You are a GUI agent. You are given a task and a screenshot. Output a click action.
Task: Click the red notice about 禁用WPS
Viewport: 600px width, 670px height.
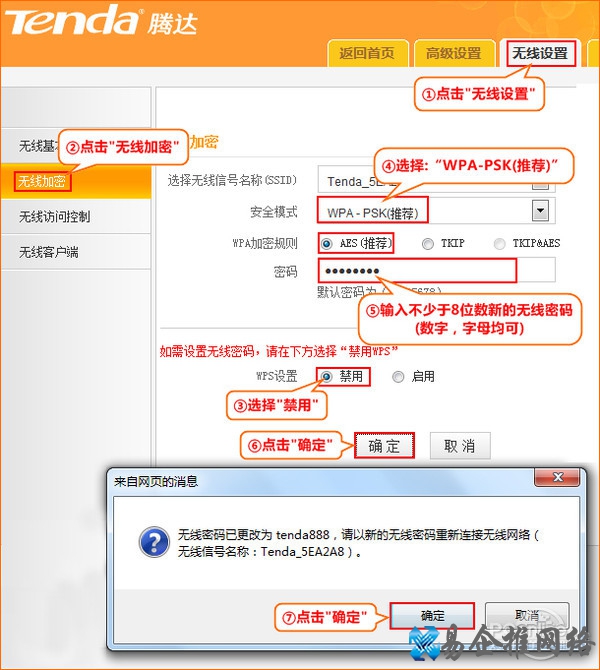(x=278, y=351)
